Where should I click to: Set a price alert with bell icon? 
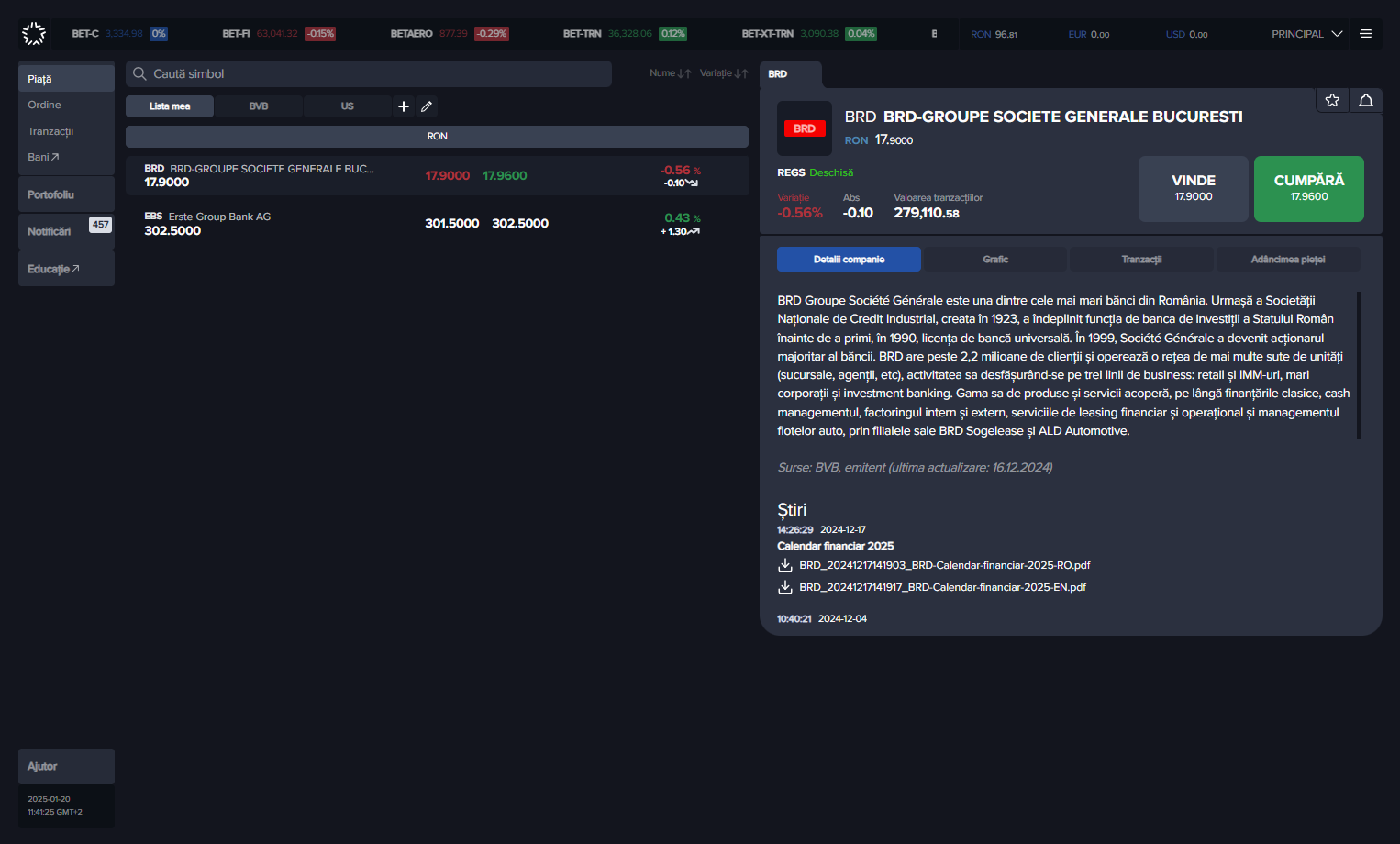tap(1366, 100)
